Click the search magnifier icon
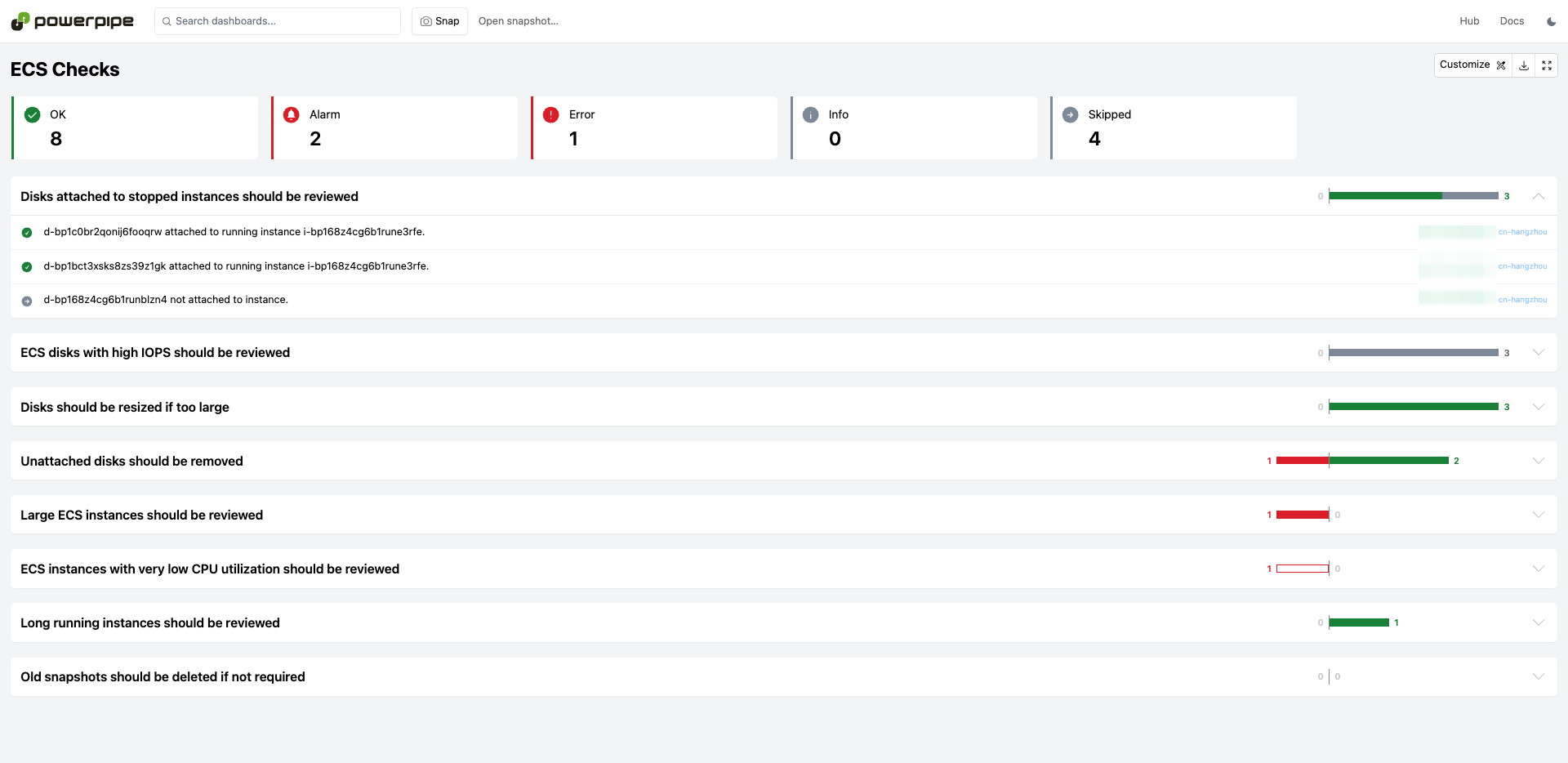The width and height of the screenshot is (1568, 763). pyautogui.click(x=167, y=21)
